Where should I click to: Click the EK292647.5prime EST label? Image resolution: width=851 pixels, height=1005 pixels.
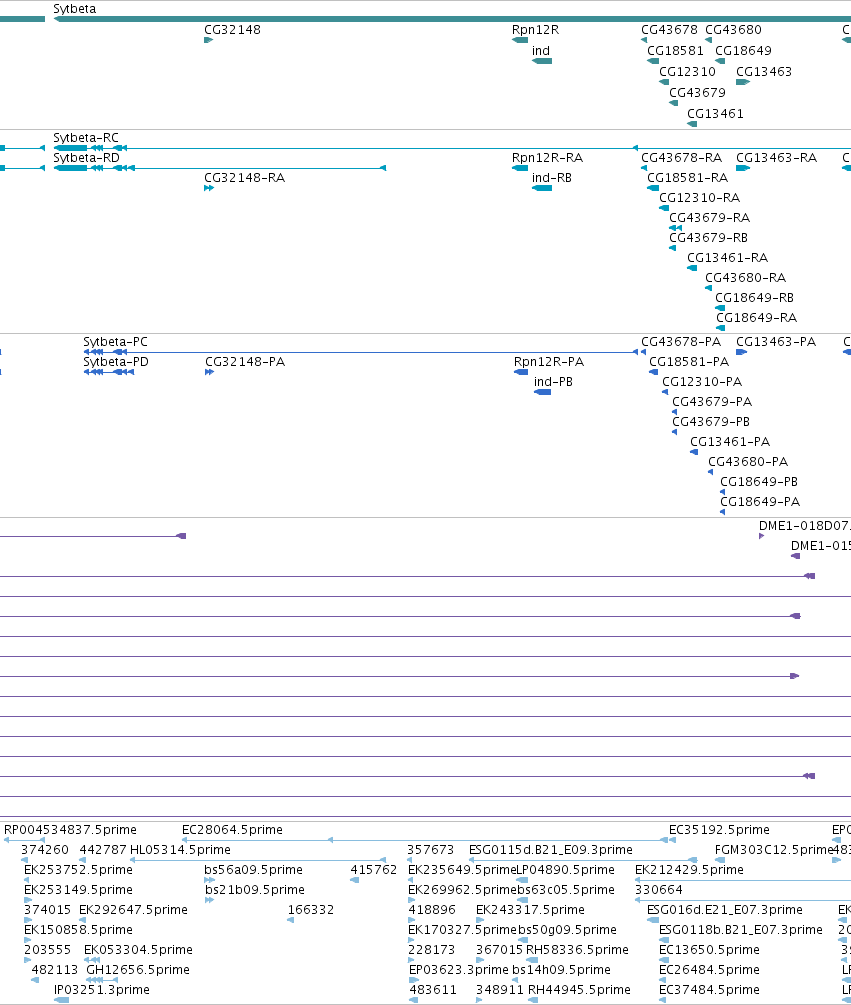(x=133, y=909)
